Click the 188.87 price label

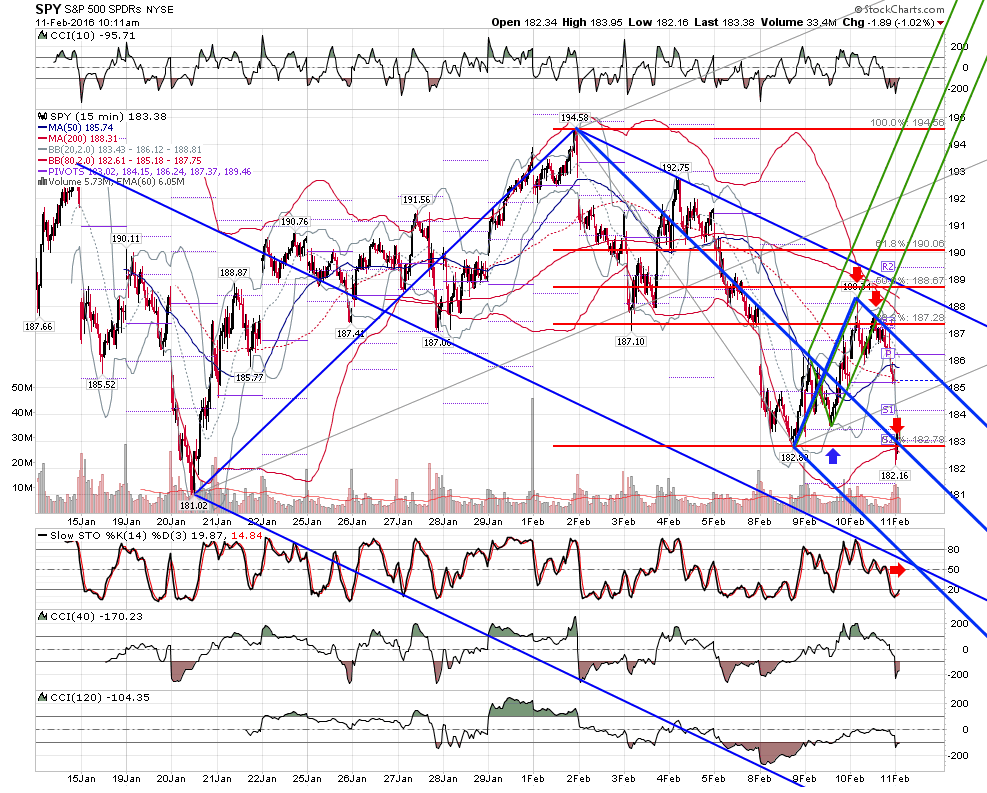point(234,273)
